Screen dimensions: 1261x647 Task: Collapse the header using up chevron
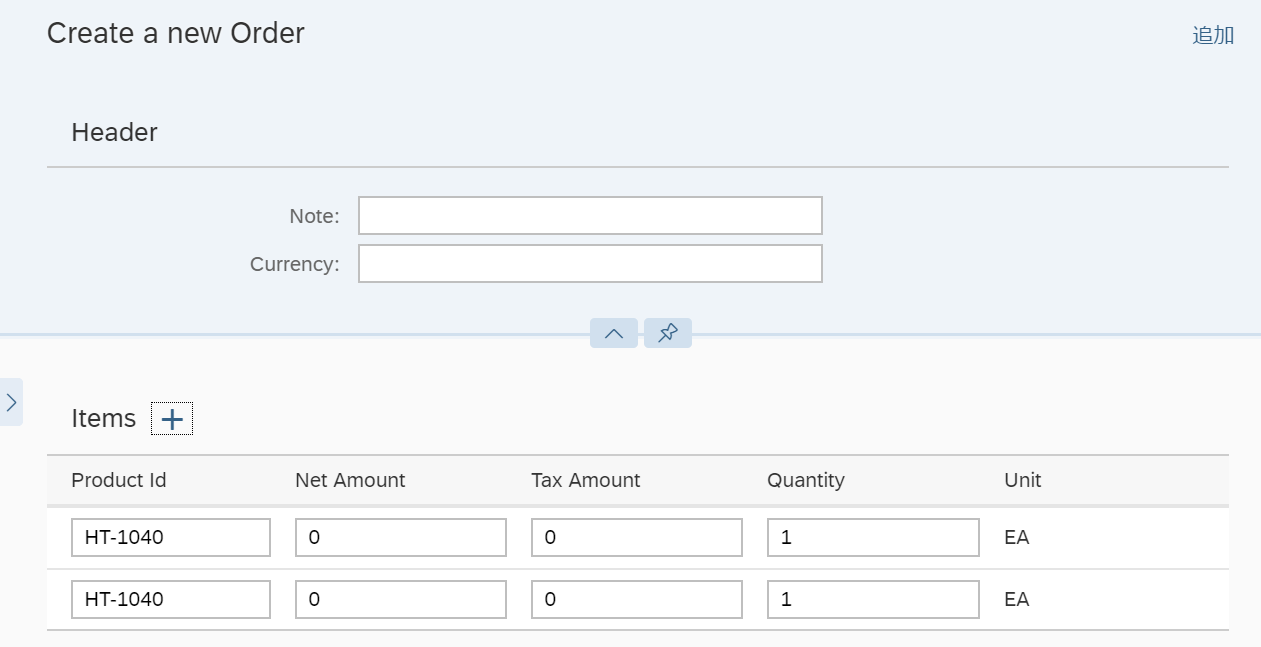click(x=614, y=333)
